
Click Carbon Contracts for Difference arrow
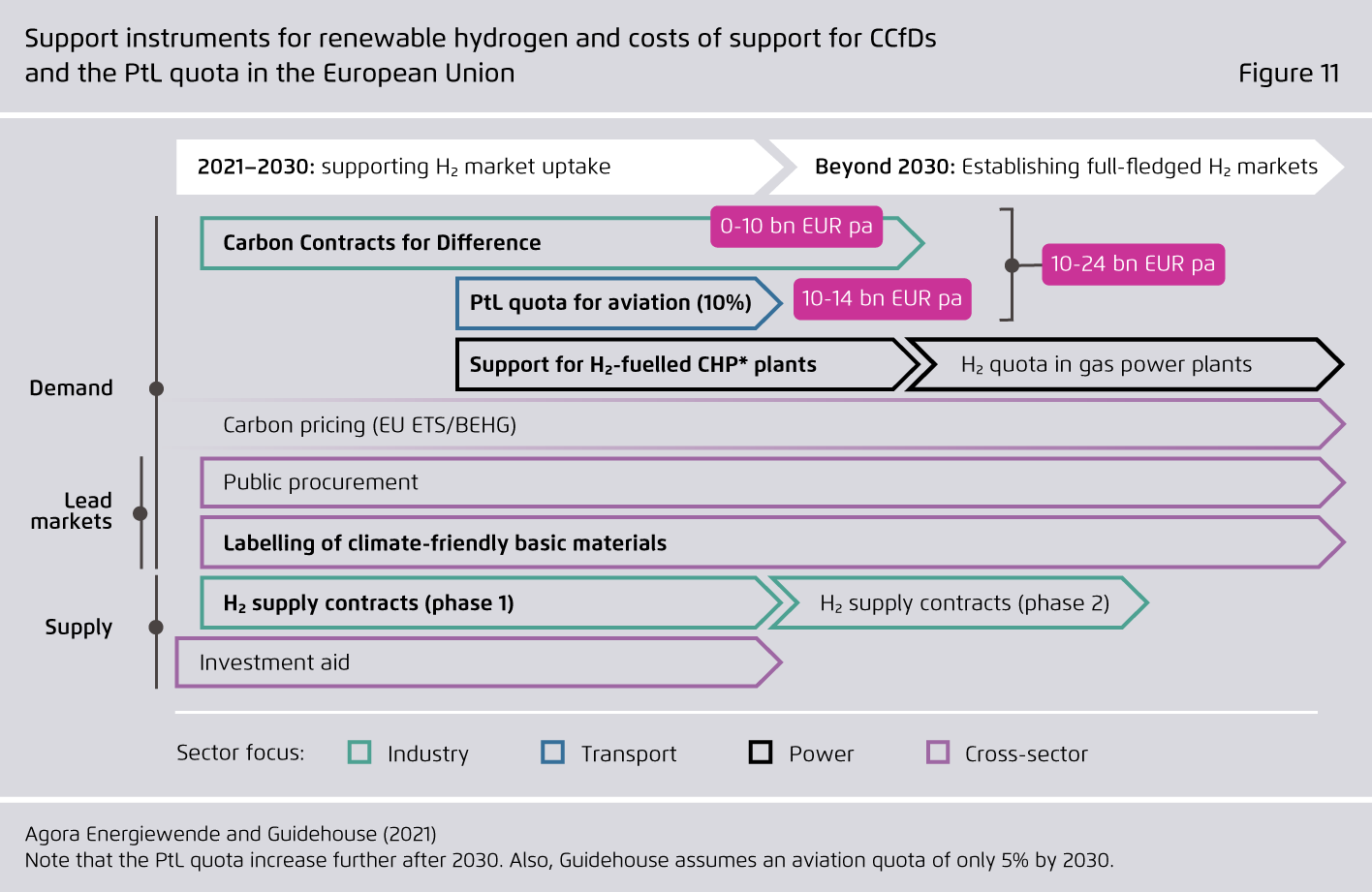[562, 243]
